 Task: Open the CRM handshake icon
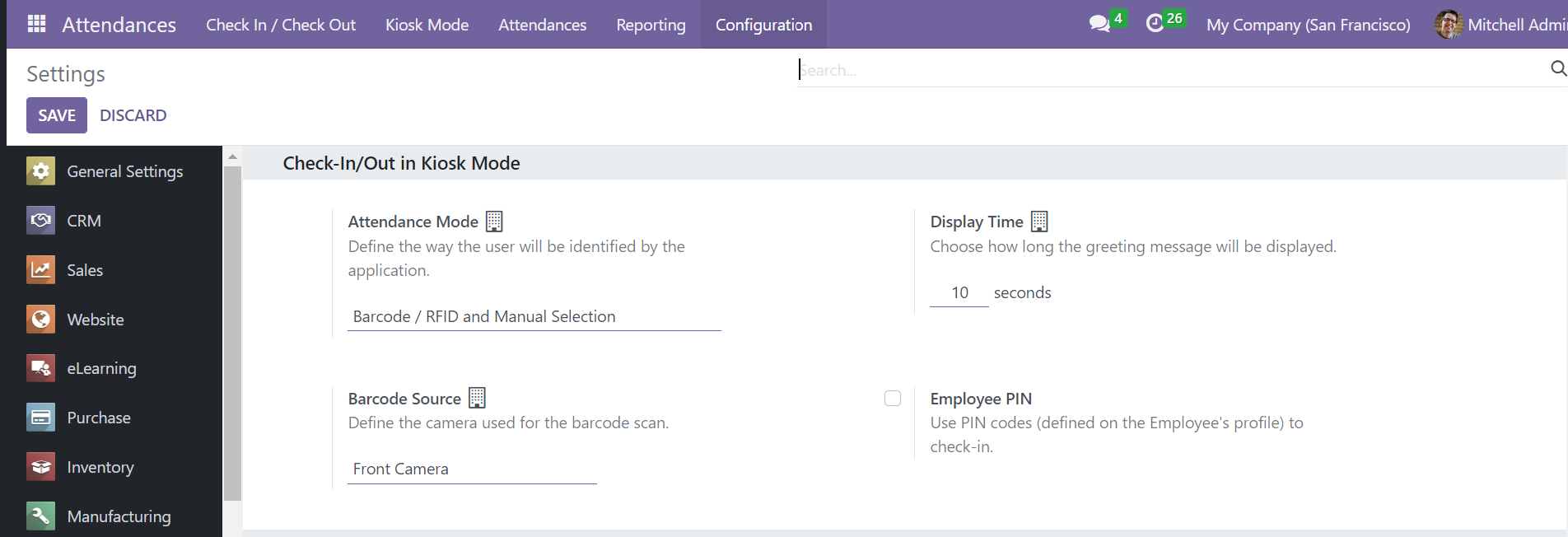point(40,221)
